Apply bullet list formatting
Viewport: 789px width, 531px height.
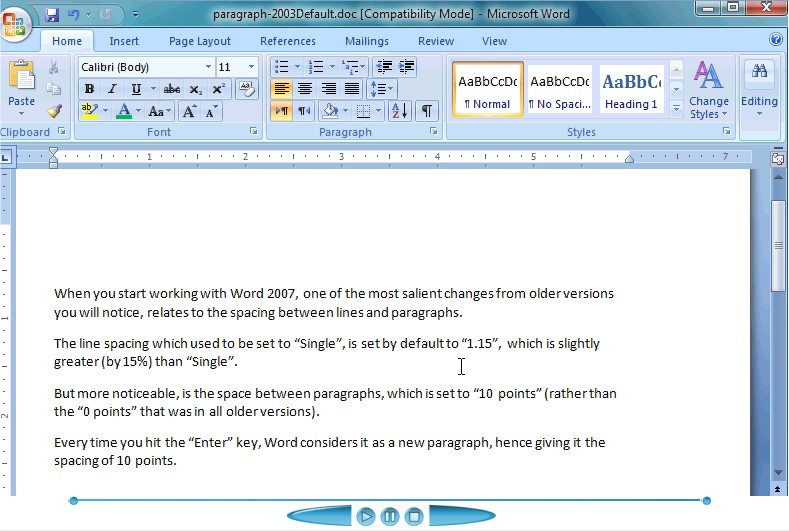tap(281, 66)
